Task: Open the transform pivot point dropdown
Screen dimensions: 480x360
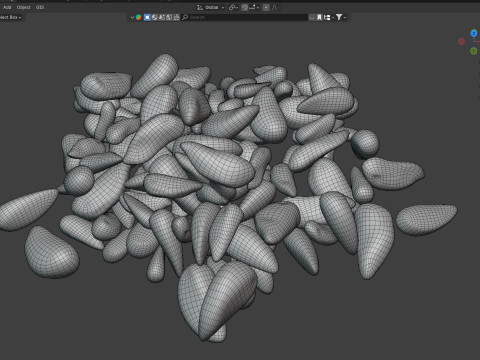Action: click(233, 7)
